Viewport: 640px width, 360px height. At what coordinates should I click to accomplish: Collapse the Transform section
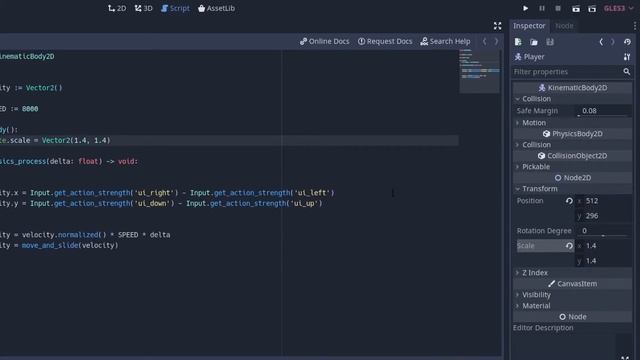[x=572, y=189]
